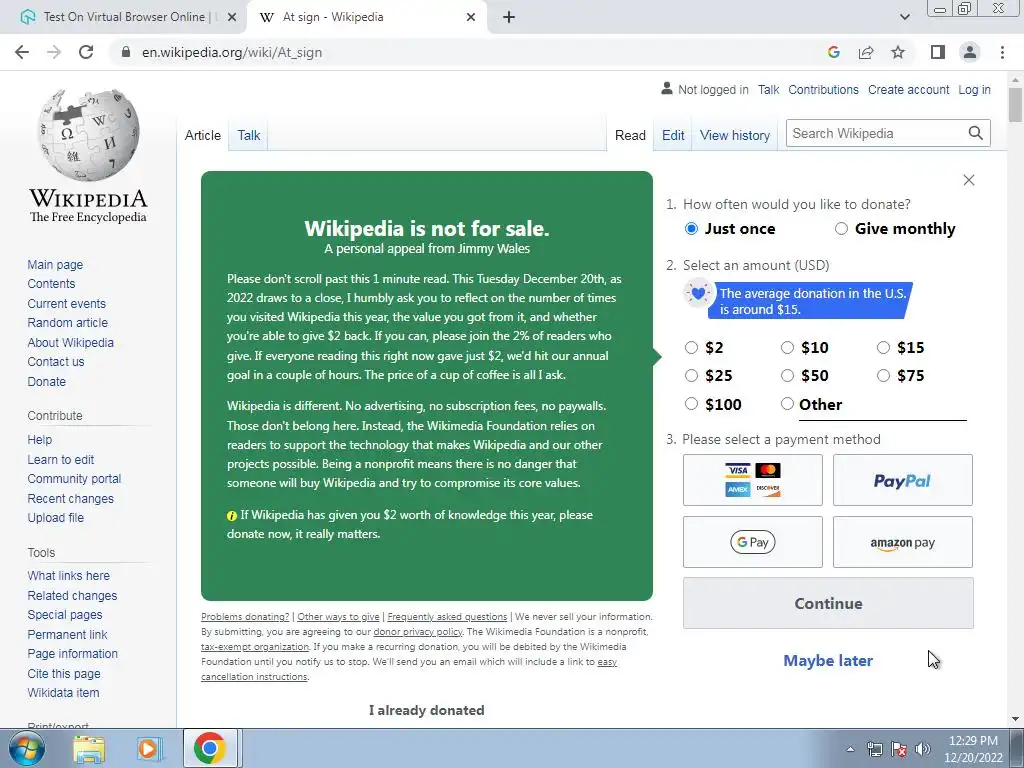Choose PayPal payment method
The height and width of the screenshot is (768, 1024).
click(x=903, y=480)
